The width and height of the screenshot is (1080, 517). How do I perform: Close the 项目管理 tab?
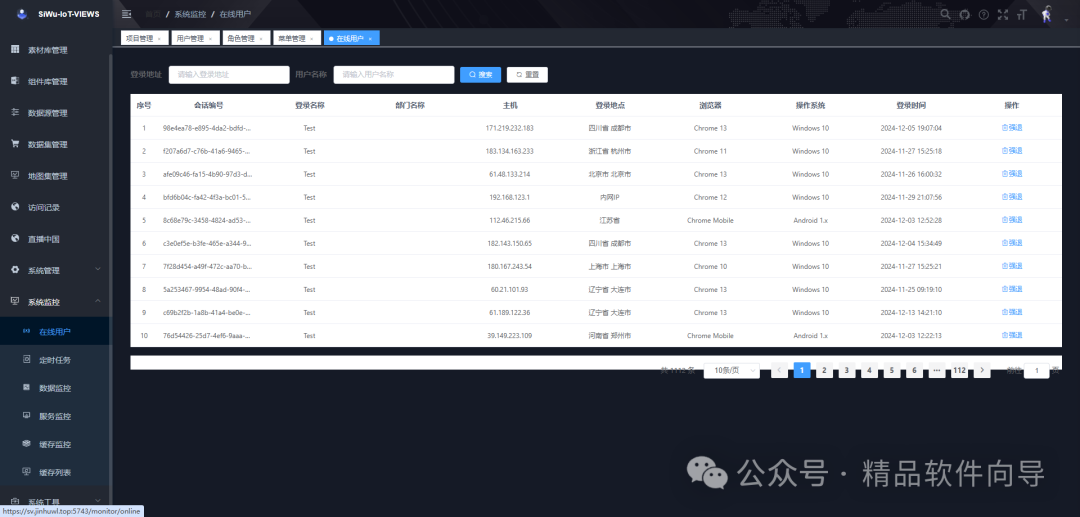[x=159, y=39]
